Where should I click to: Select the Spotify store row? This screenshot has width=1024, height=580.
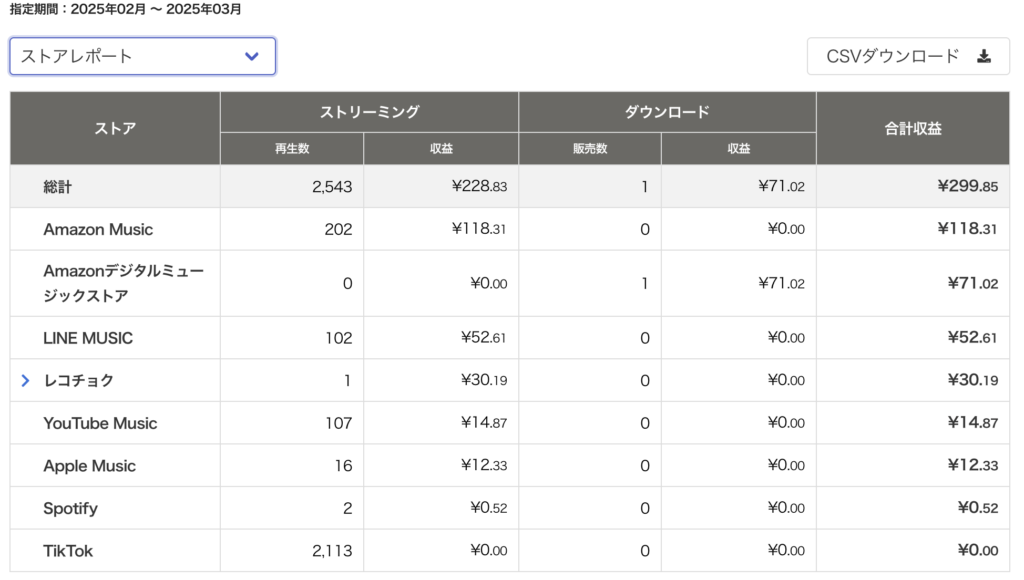click(509, 508)
